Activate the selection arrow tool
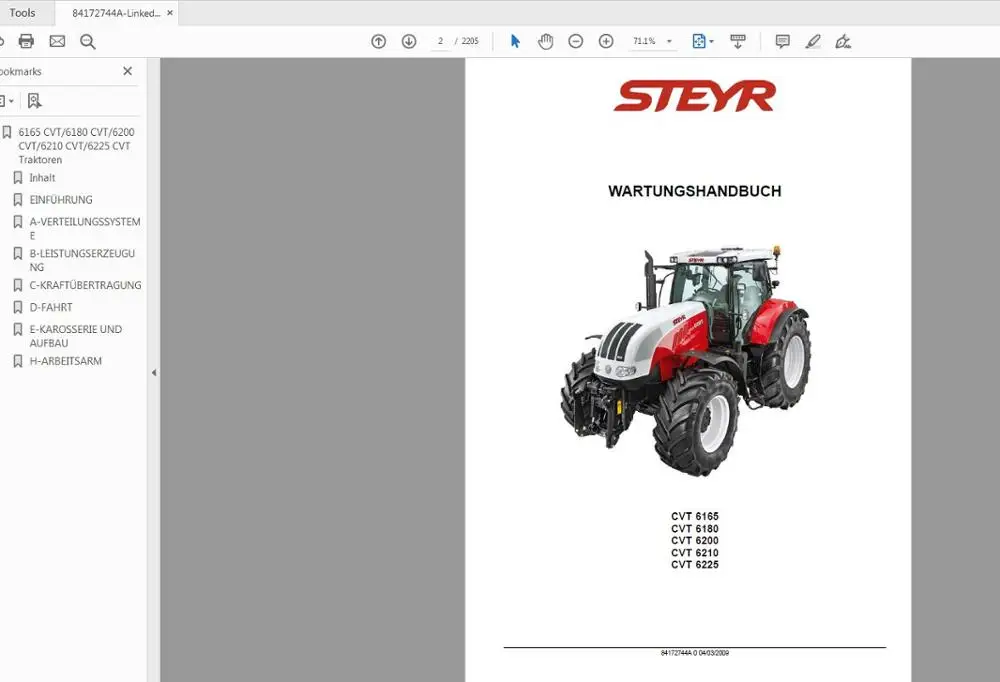 pos(514,41)
